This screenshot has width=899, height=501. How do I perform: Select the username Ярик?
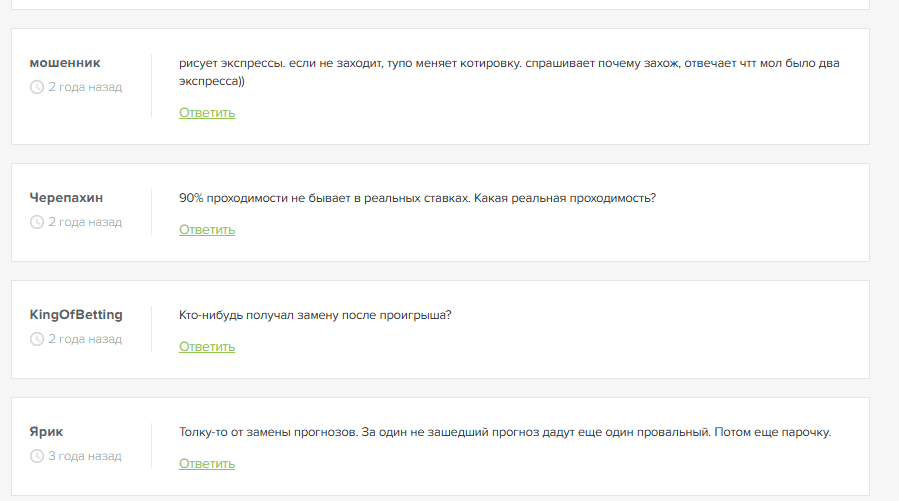click(x=46, y=432)
